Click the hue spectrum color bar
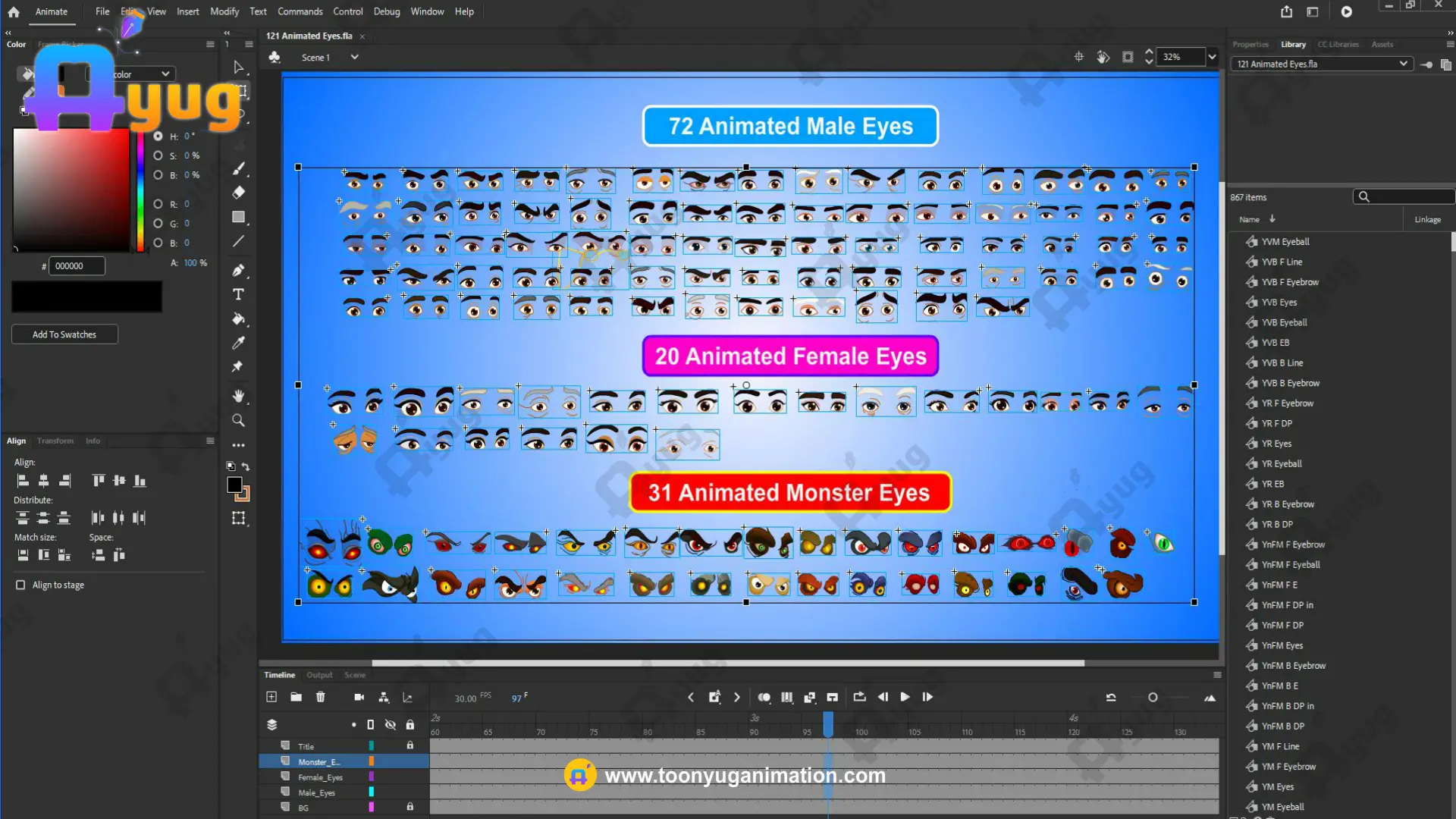 (x=140, y=193)
